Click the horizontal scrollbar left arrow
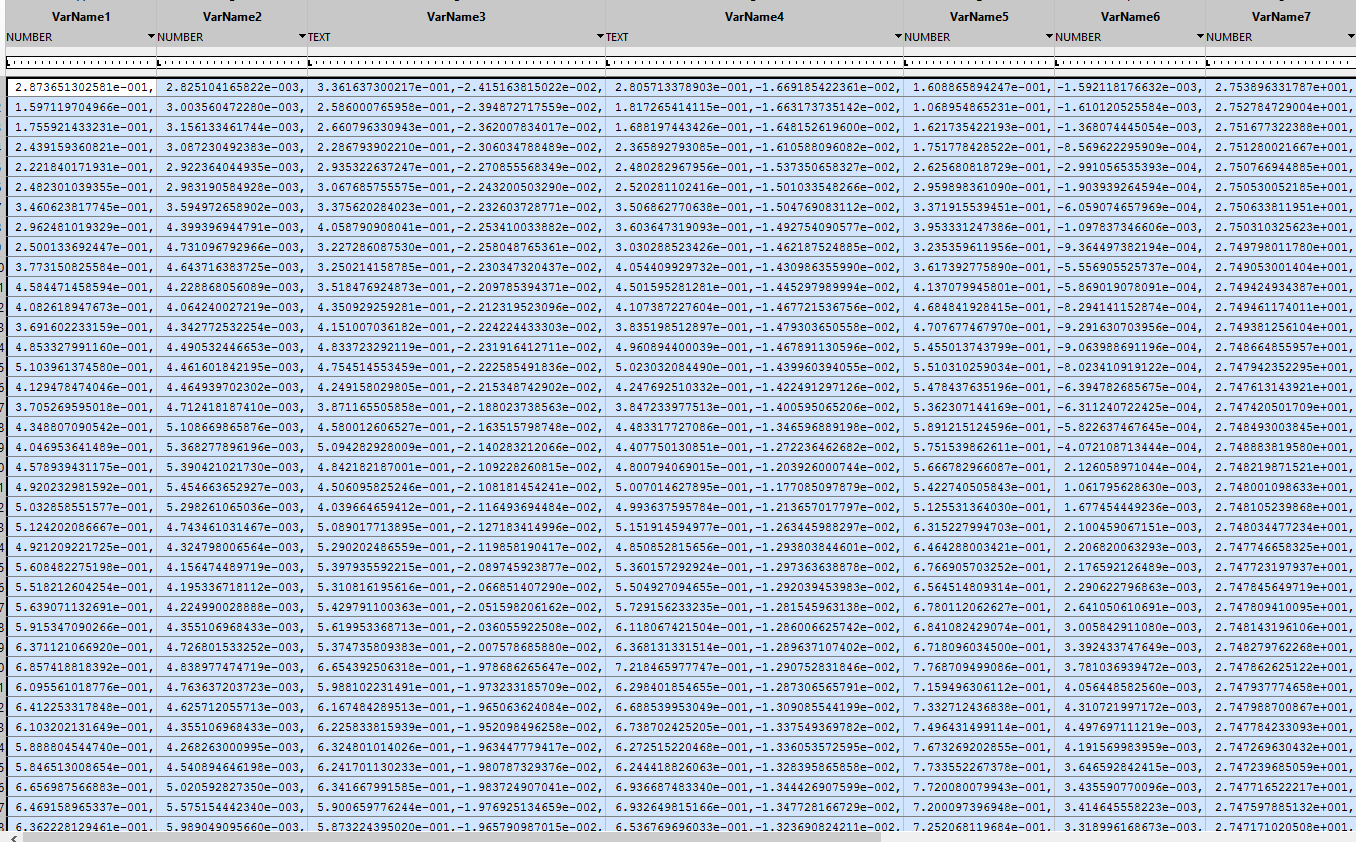 (x=13, y=837)
